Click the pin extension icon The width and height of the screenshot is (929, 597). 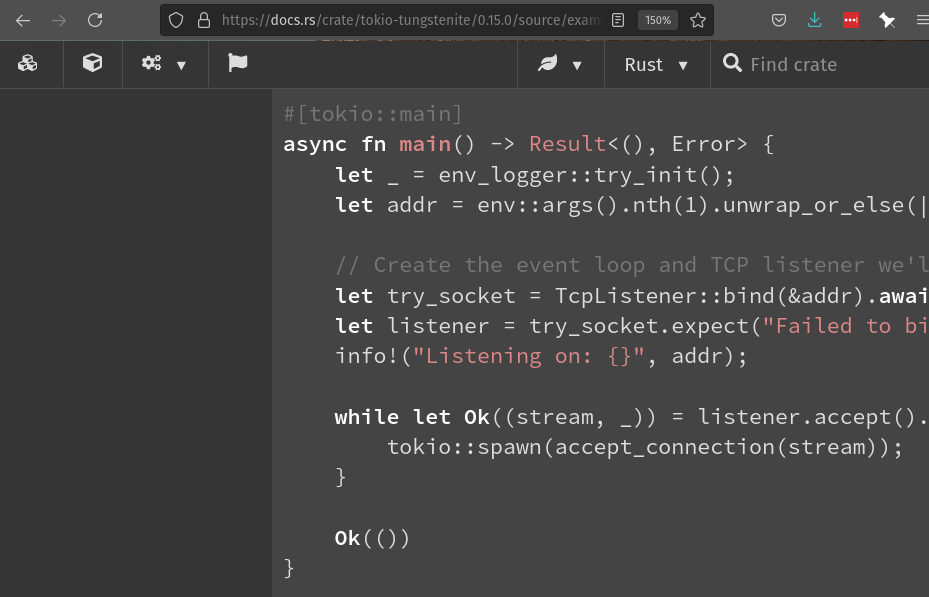coord(887,21)
